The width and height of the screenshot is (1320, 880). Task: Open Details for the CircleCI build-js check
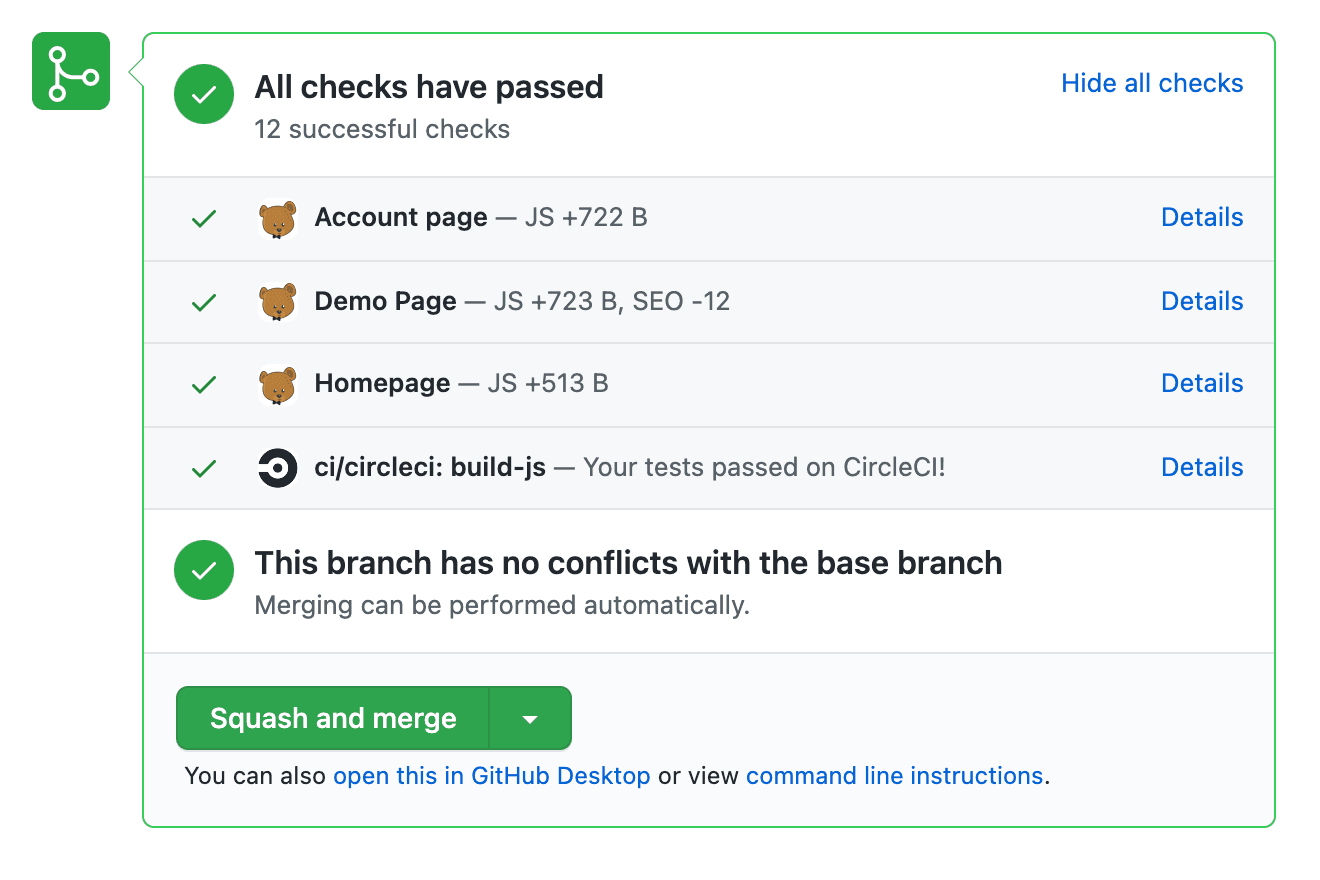click(x=1202, y=467)
